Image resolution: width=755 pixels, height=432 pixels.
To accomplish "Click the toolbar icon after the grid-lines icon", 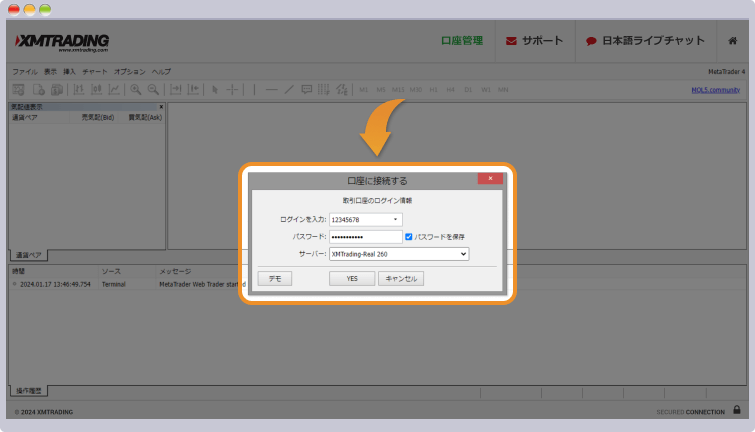I will (342, 90).
